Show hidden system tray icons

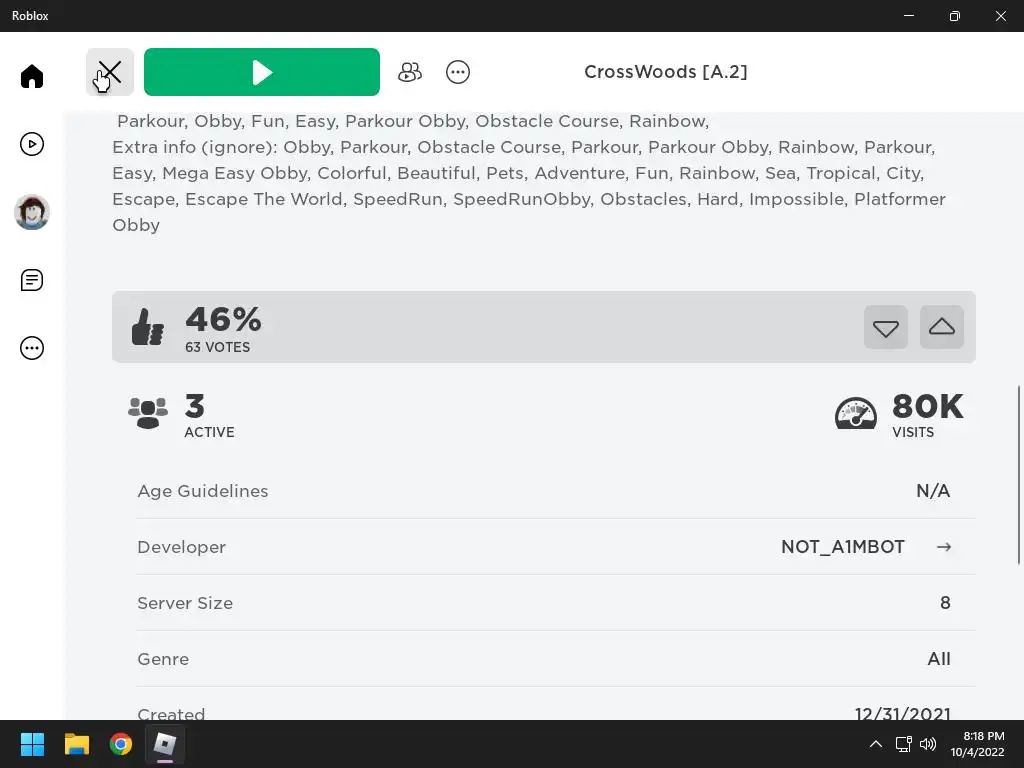pos(876,744)
